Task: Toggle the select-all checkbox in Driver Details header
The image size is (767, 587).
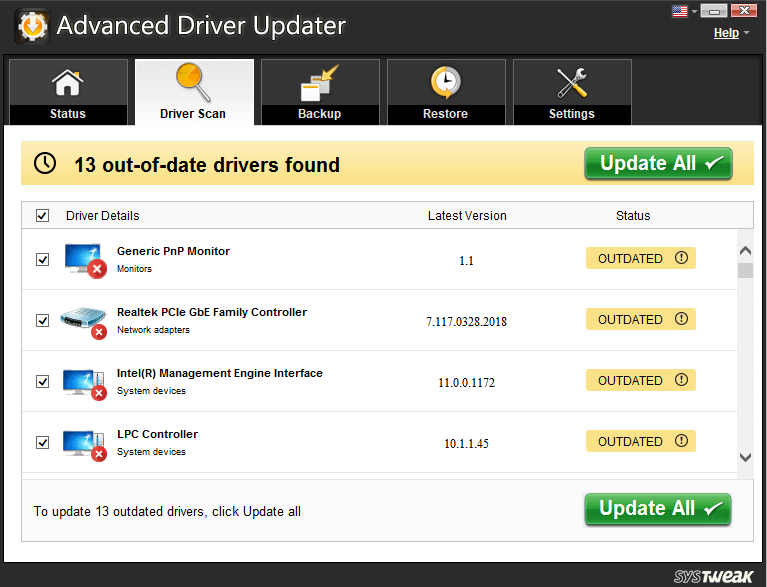Action: 43,216
